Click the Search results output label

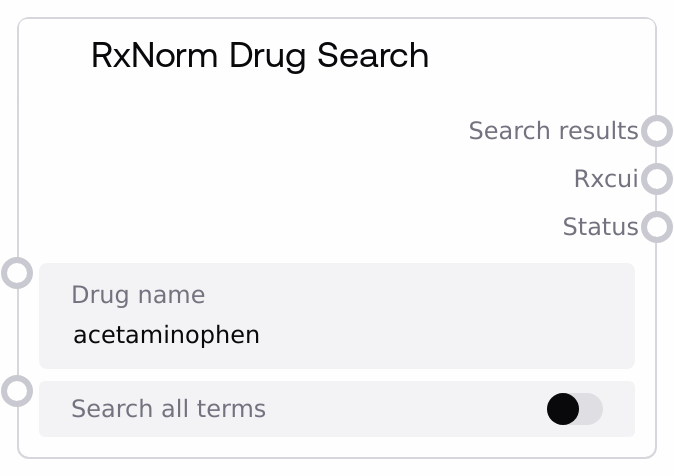click(x=552, y=131)
